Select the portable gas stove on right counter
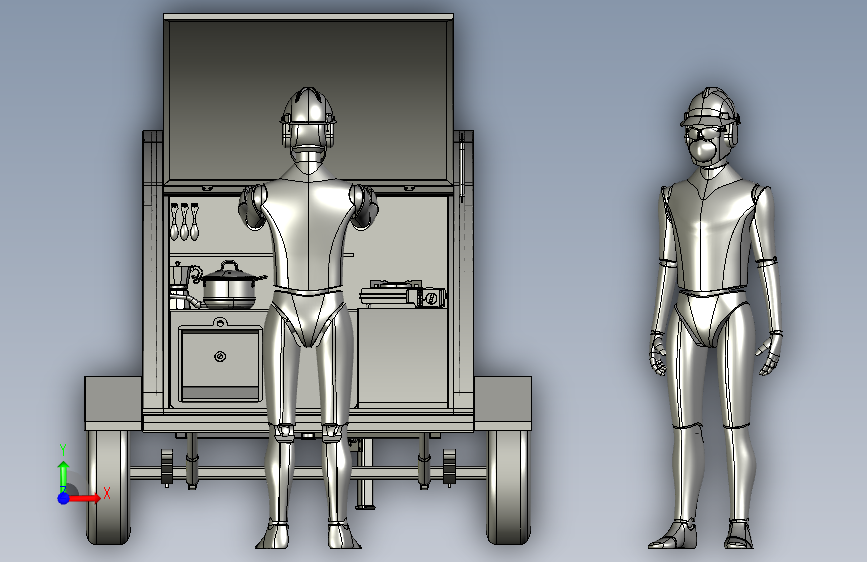 (403, 294)
